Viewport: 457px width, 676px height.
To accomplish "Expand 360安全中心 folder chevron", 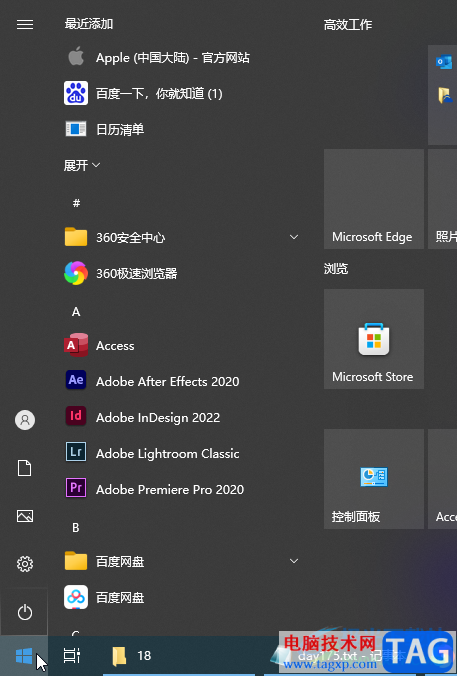I will click(x=294, y=237).
